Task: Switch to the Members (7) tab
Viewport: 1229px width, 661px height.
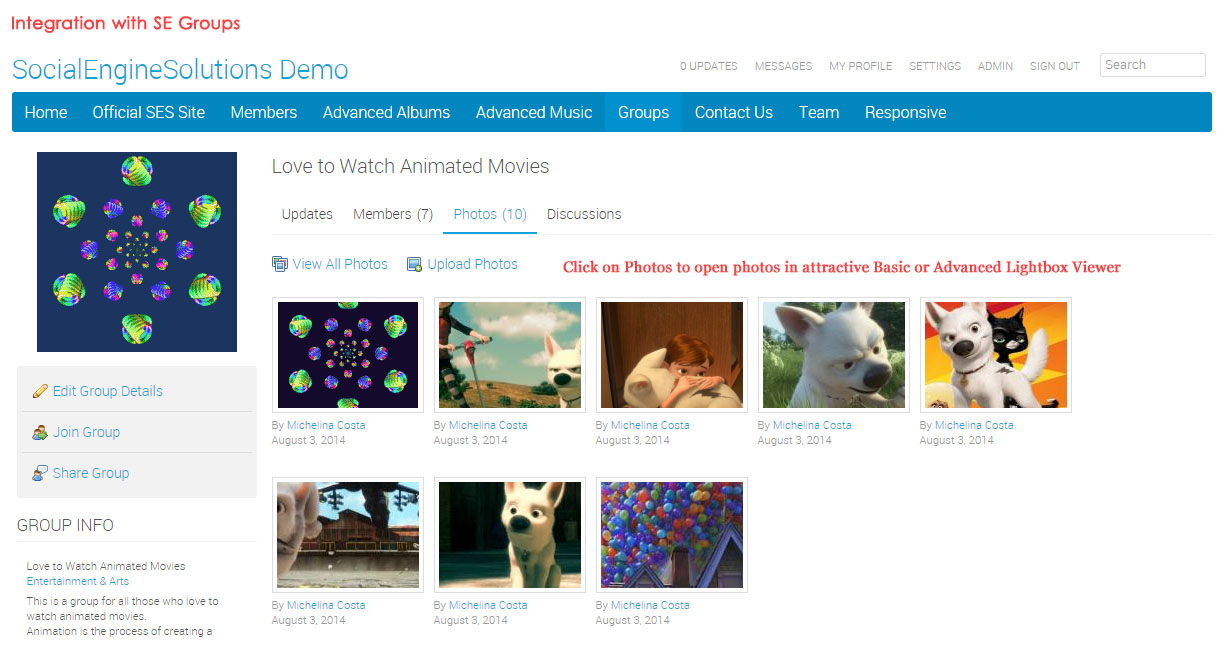Action: coord(393,214)
